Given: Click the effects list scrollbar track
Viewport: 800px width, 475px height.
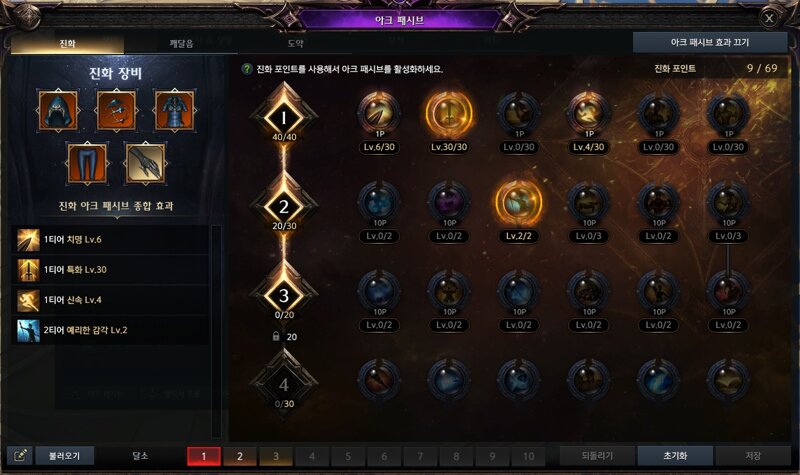Looking at the screenshot, I should click(x=216, y=332).
